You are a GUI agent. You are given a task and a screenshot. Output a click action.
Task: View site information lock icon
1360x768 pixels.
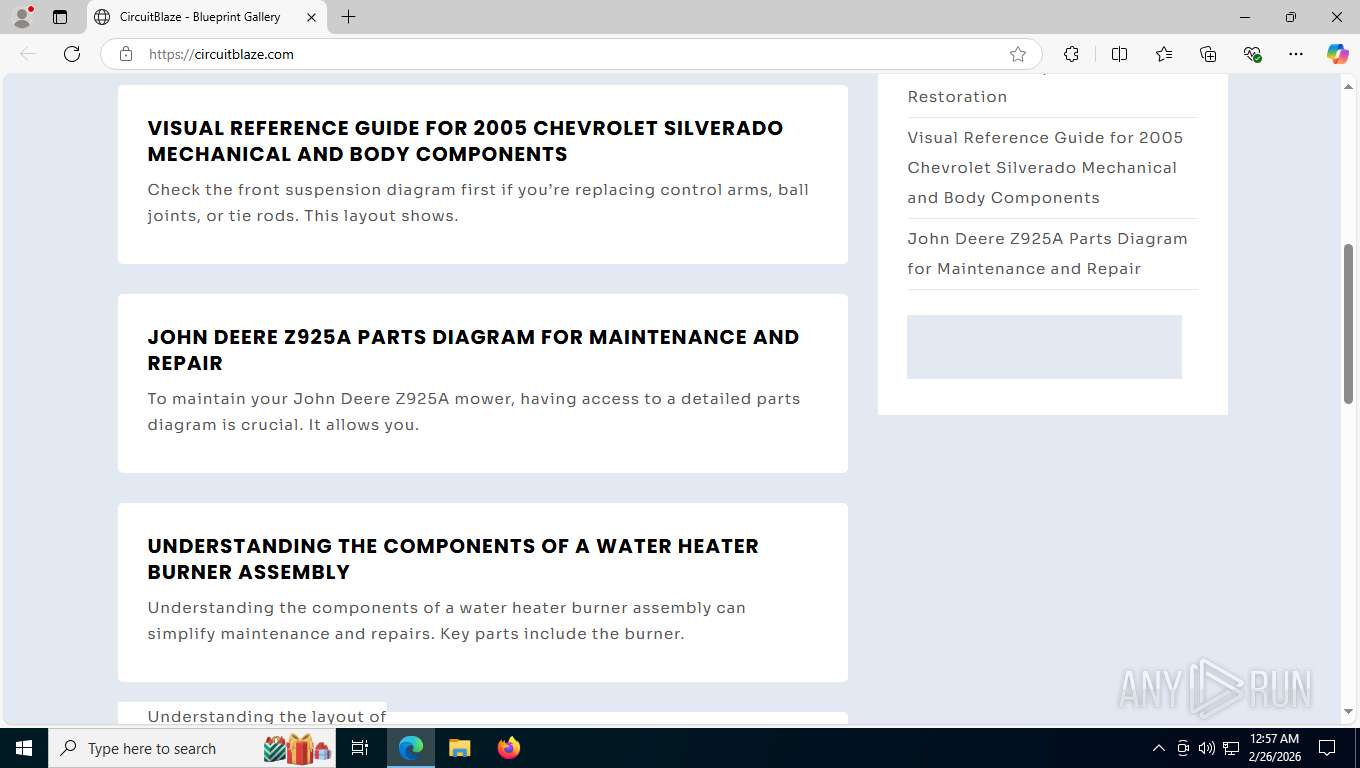[x=126, y=54]
